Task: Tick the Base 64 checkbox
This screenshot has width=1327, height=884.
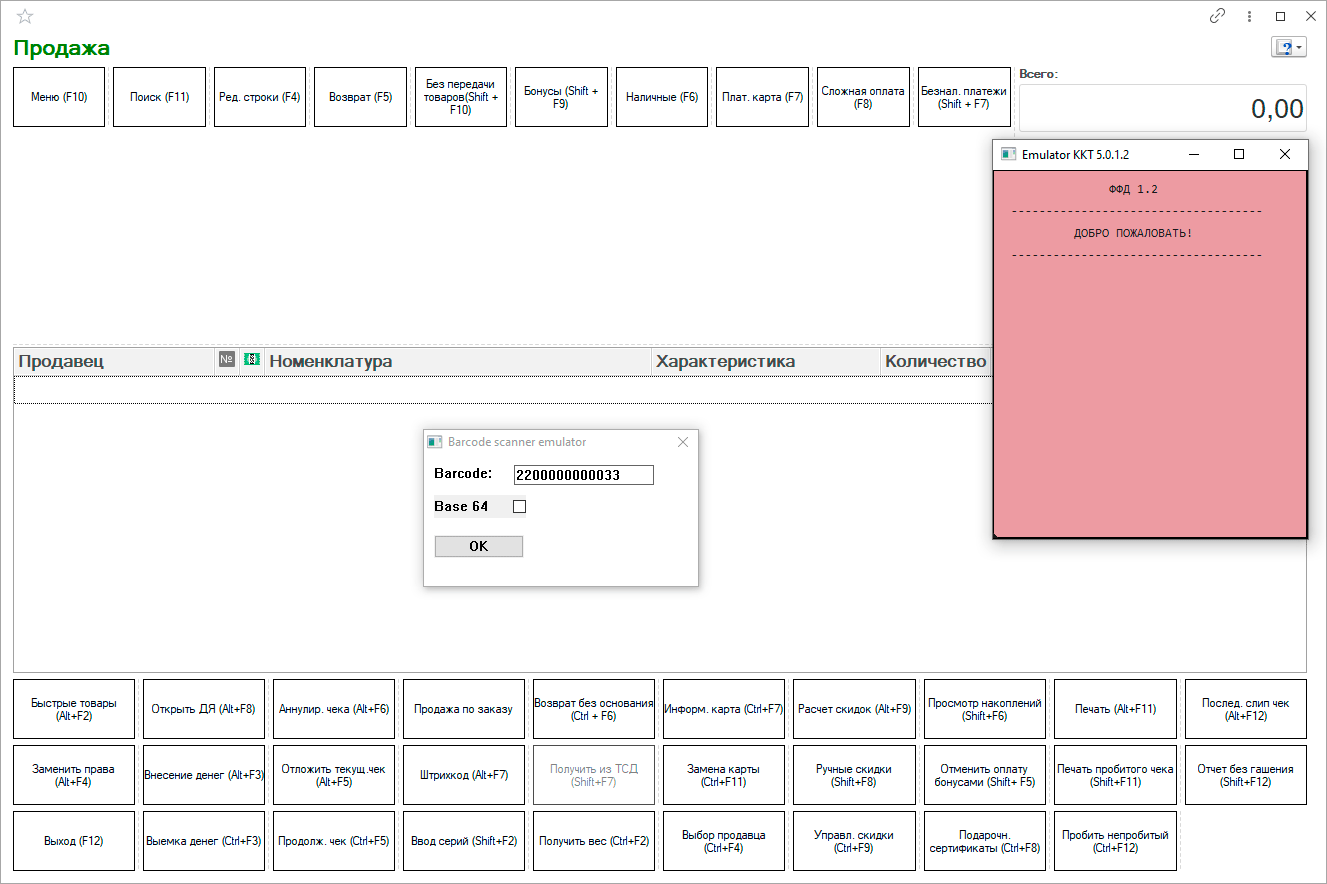Action: click(519, 506)
